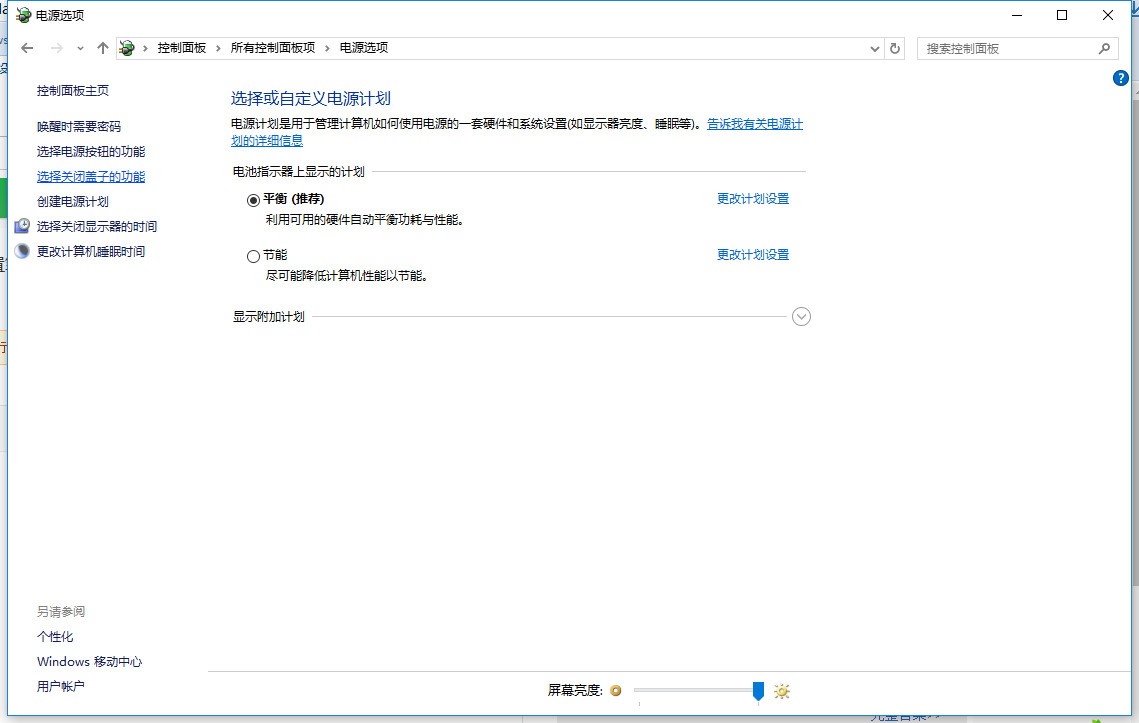Open recent locations dropdown arrow
The image size is (1139, 723).
pyautogui.click(x=81, y=48)
